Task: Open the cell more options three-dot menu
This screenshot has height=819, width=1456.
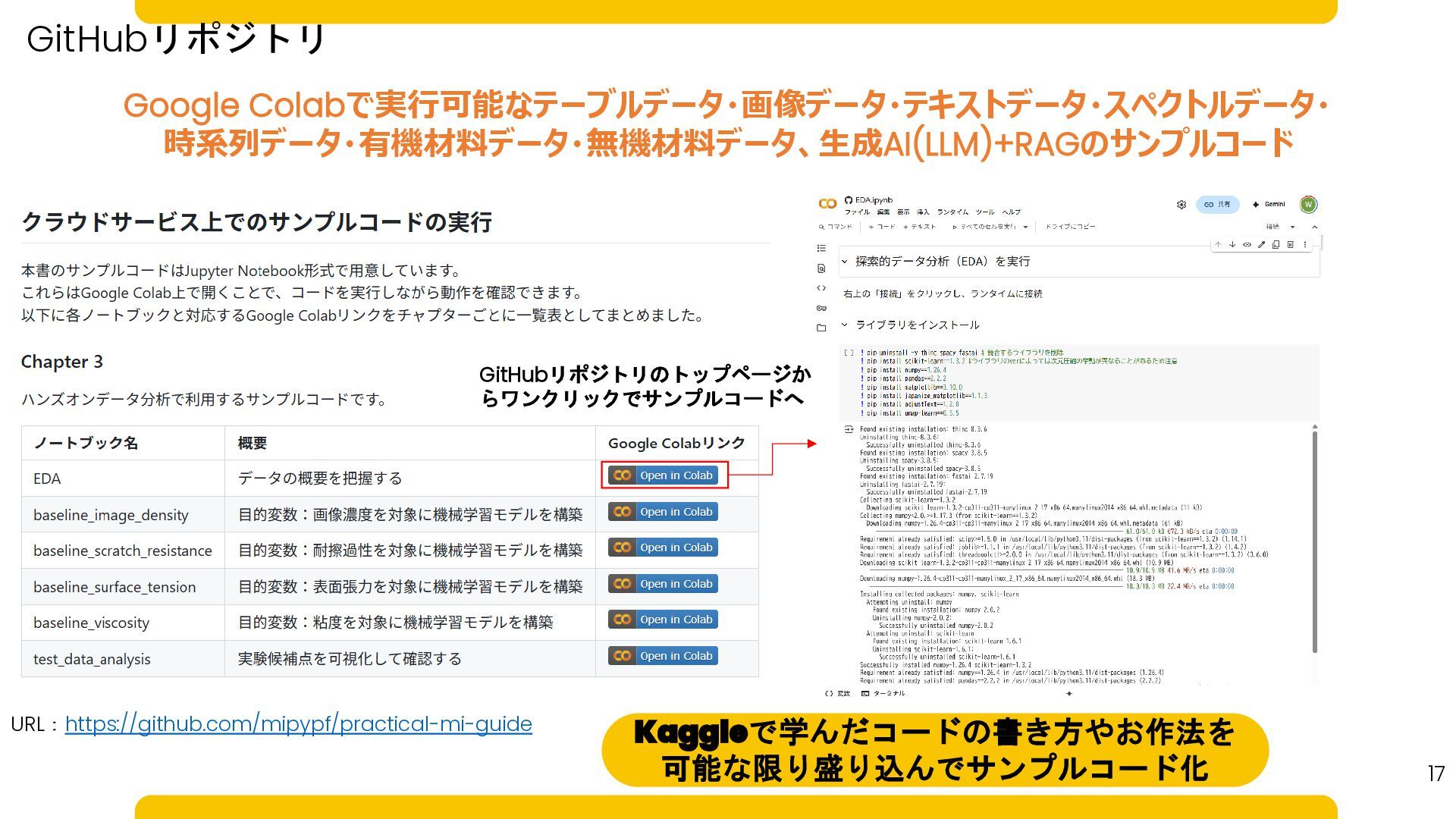Action: click(1305, 244)
